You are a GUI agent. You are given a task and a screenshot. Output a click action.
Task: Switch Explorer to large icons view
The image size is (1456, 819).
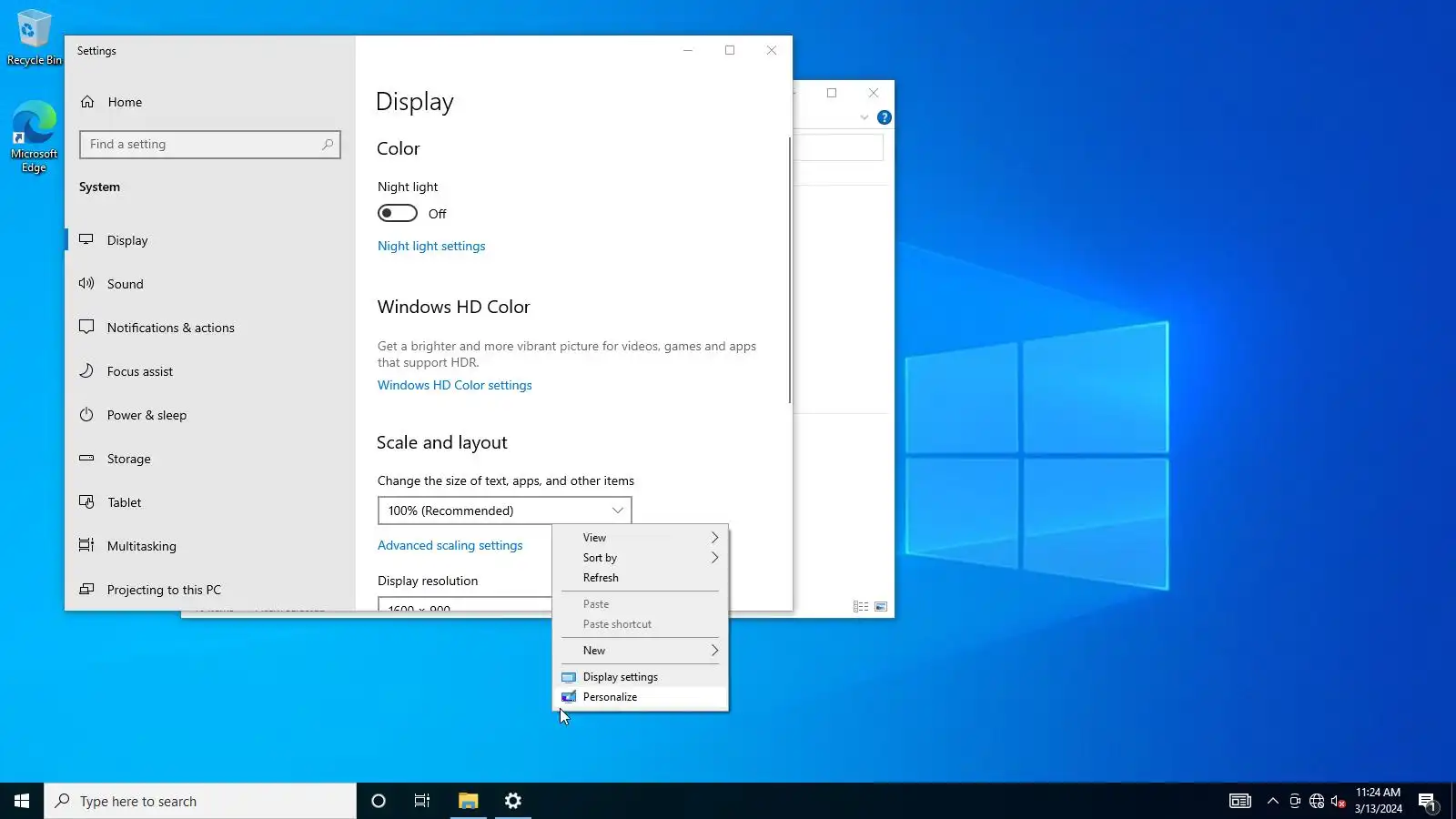pos(881,606)
